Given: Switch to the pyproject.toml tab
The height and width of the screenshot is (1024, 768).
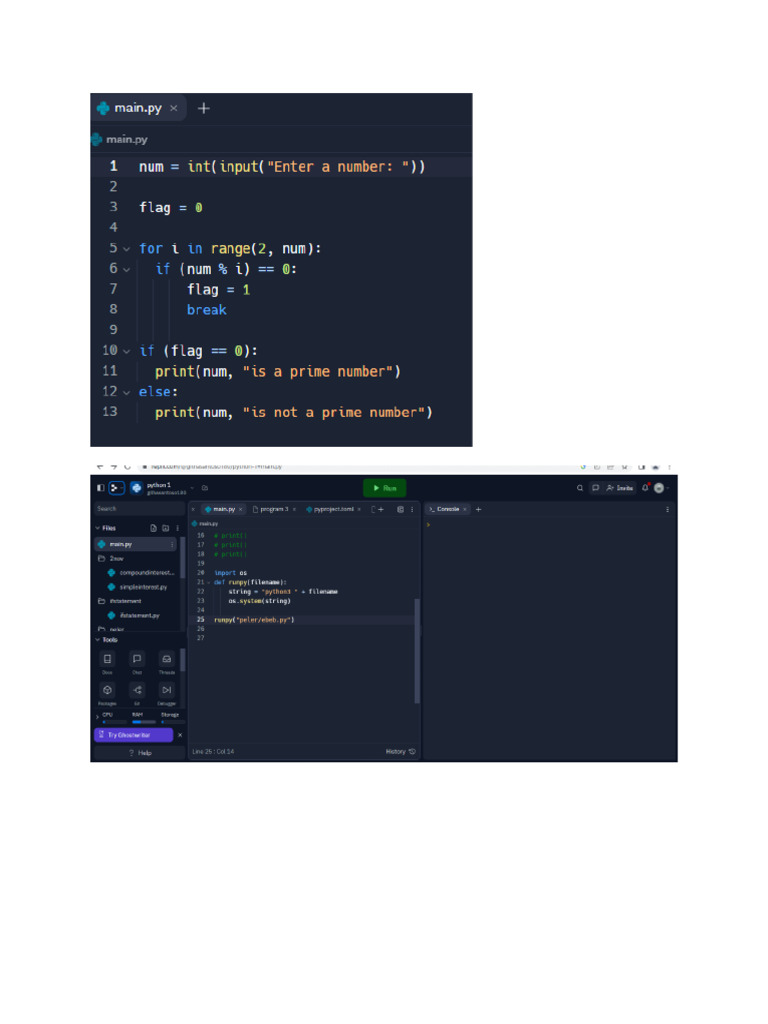Looking at the screenshot, I should click(x=330, y=509).
